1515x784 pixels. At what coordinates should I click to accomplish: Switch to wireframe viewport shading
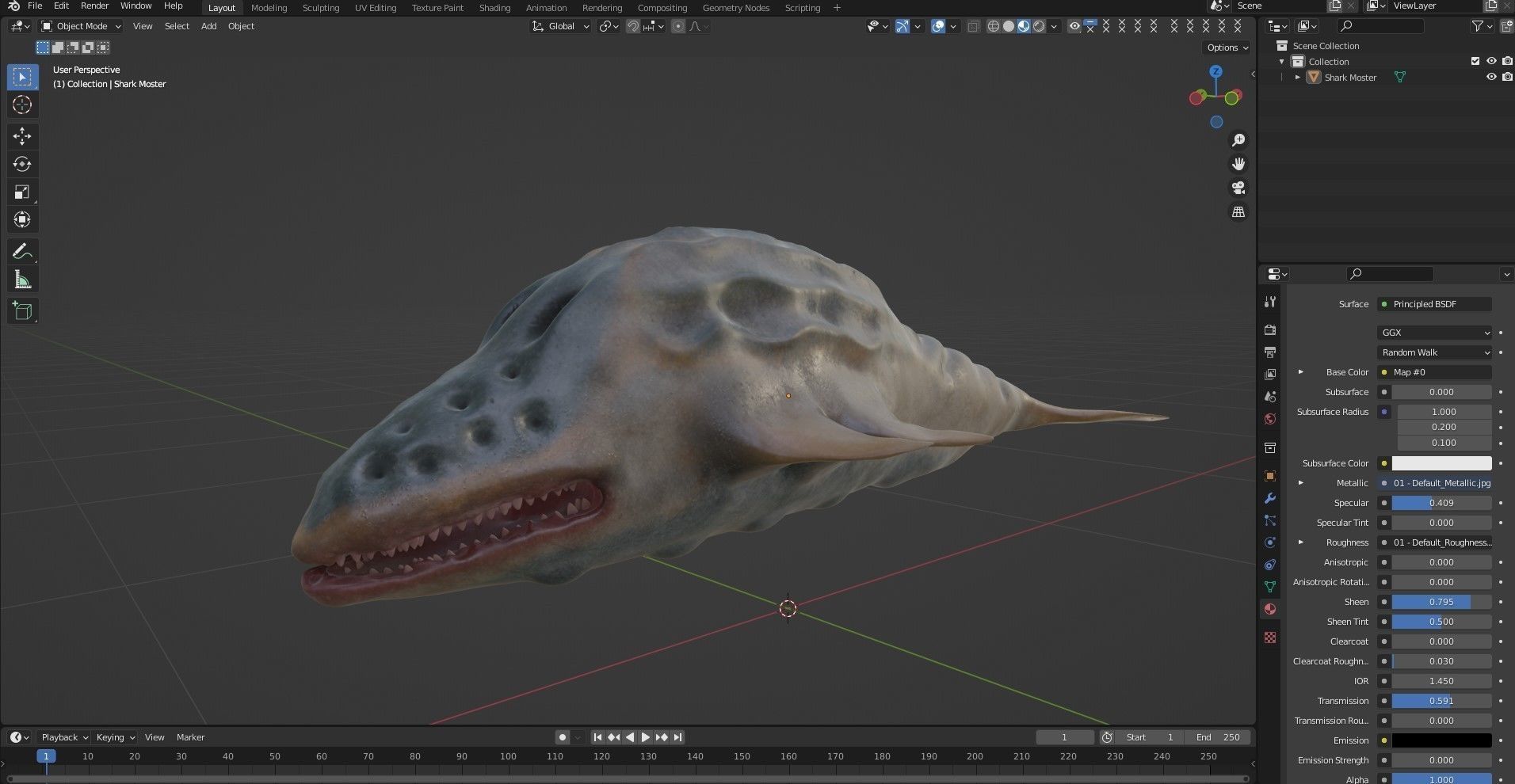coord(993,26)
